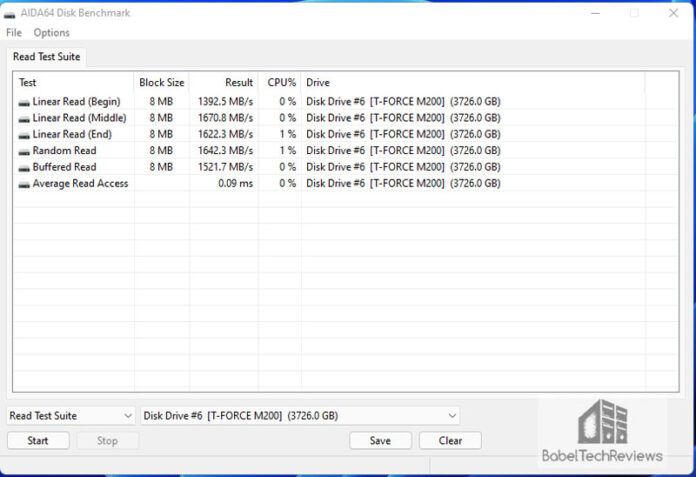The image size is (696, 477).
Task: Select the Random Read row label
Action: tap(64, 151)
